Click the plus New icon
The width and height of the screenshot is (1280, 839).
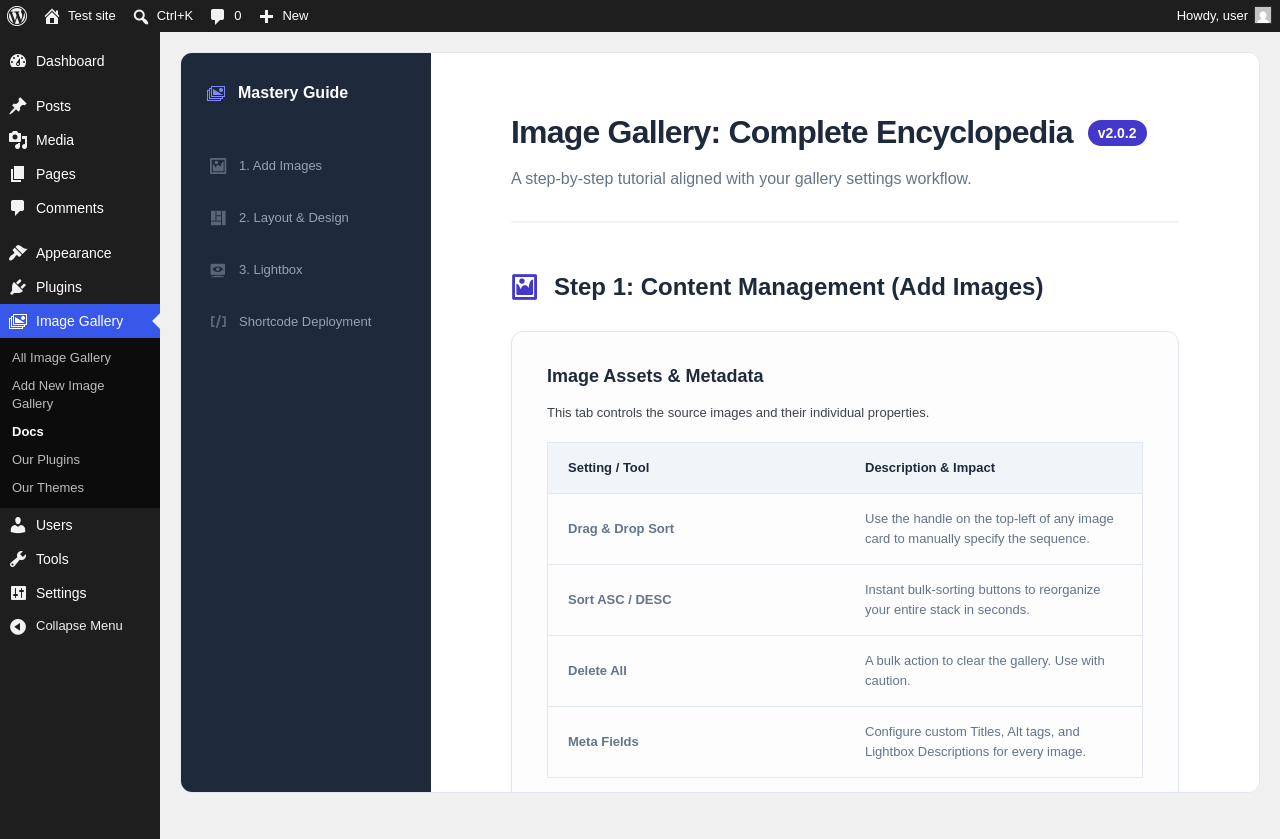click(266, 16)
